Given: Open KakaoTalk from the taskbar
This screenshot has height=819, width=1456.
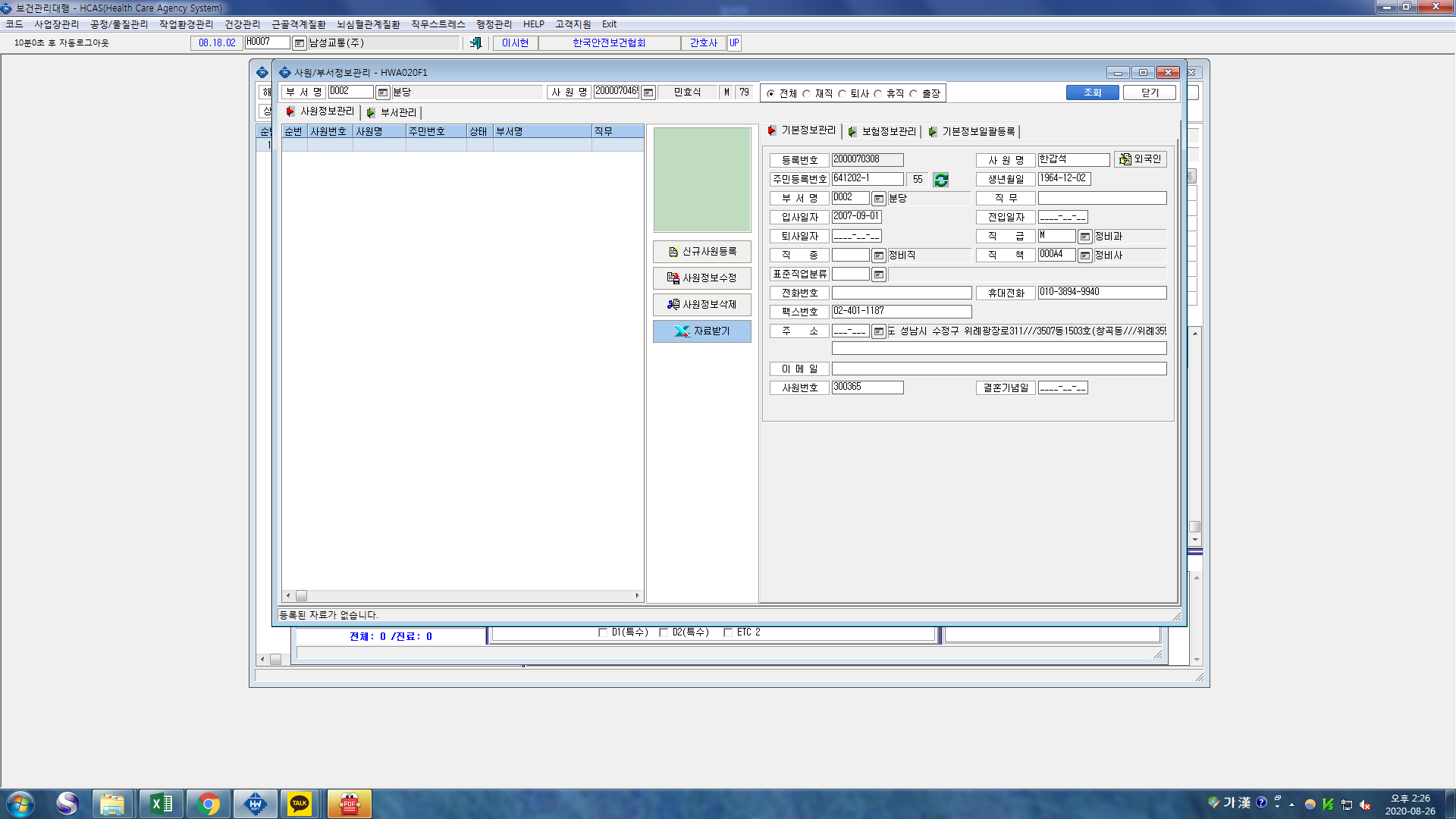Looking at the screenshot, I should (300, 804).
